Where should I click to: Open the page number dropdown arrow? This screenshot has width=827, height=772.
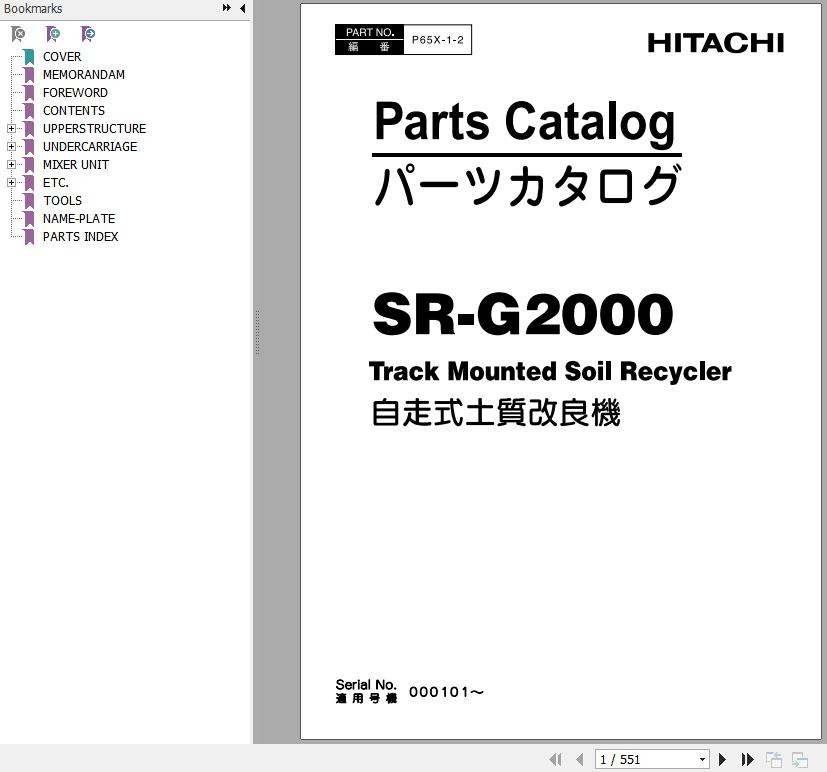pos(703,759)
